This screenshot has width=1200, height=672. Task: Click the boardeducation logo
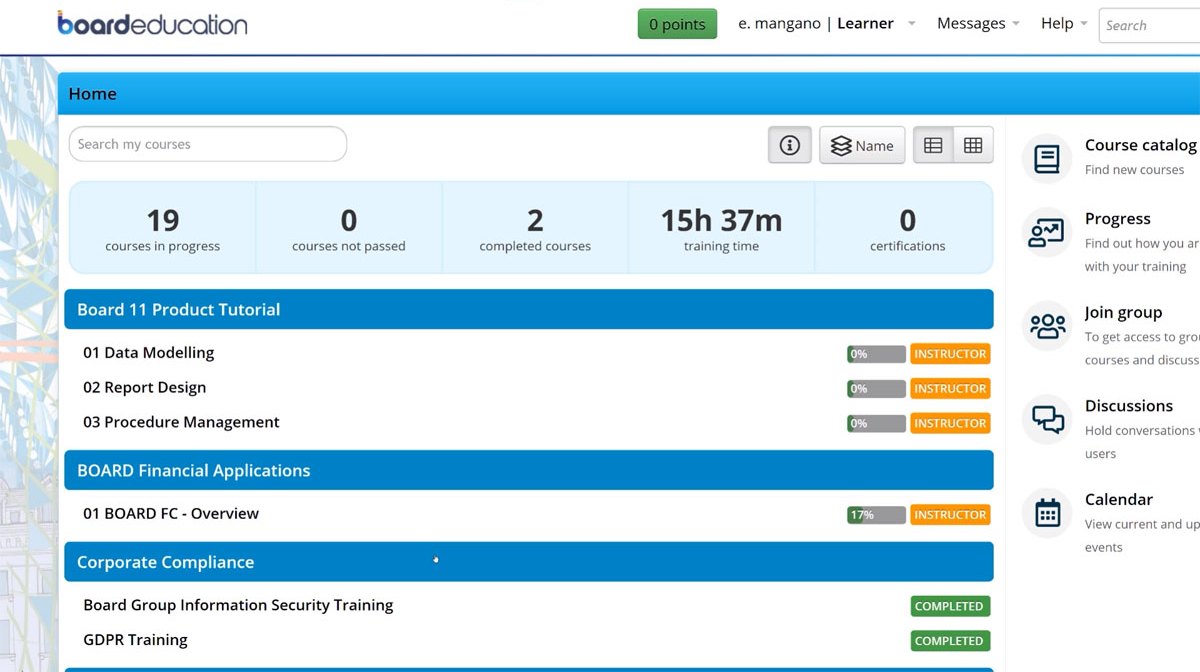click(152, 23)
